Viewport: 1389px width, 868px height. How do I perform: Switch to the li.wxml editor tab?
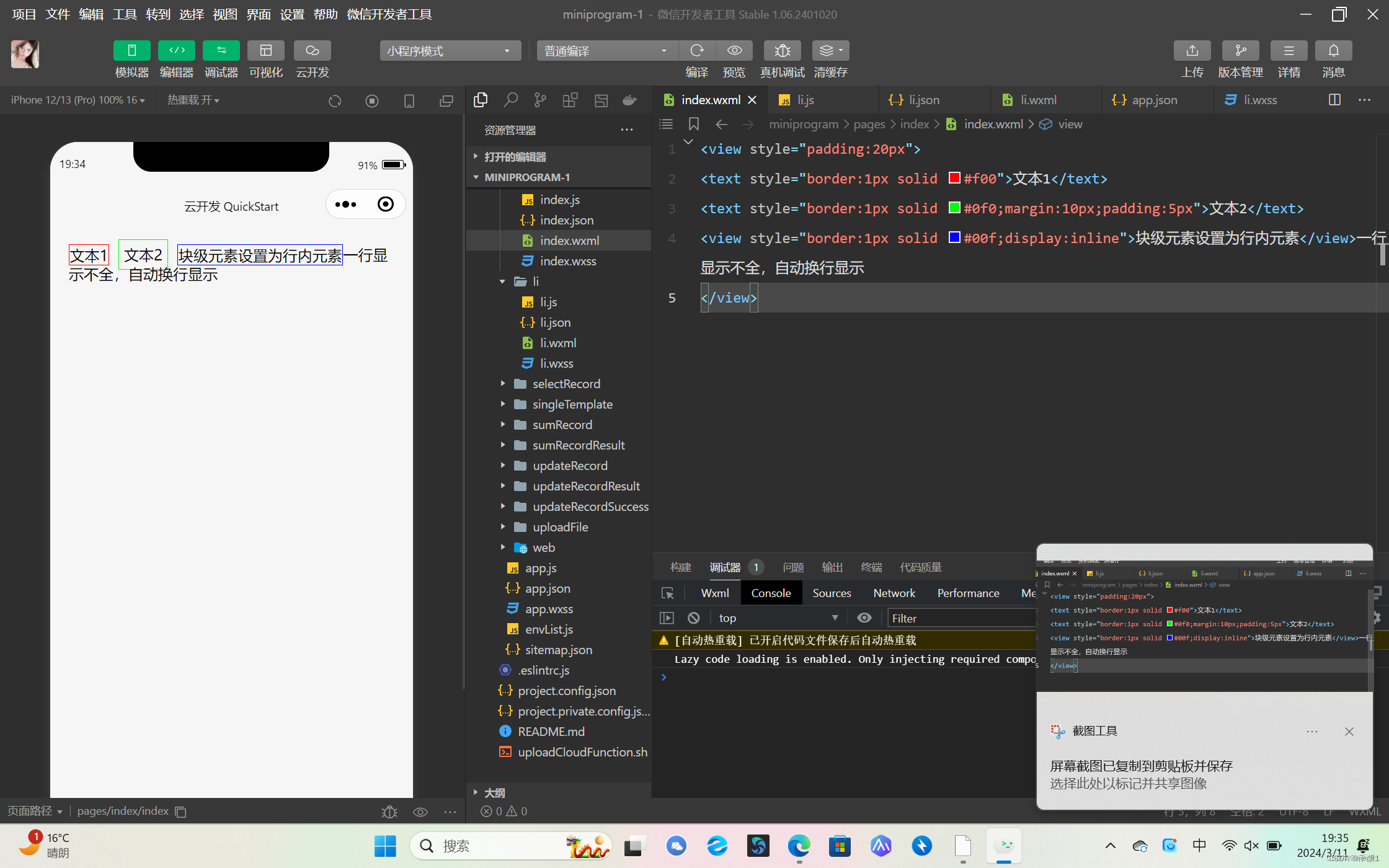point(1037,100)
